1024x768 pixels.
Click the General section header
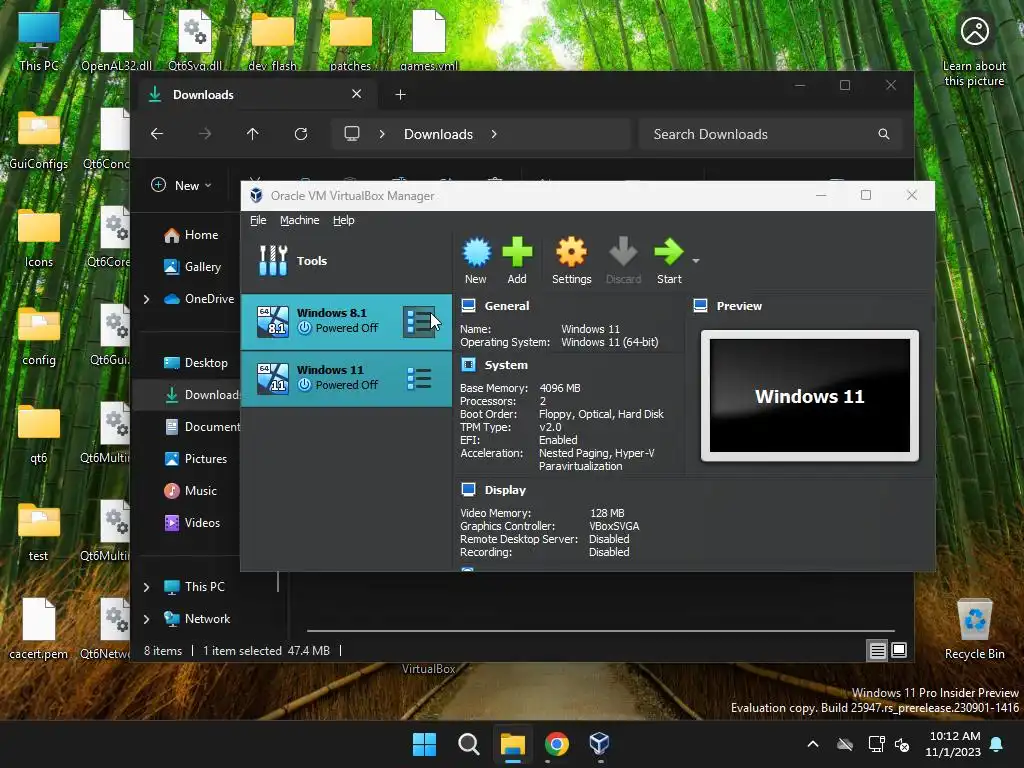tap(506, 306)
